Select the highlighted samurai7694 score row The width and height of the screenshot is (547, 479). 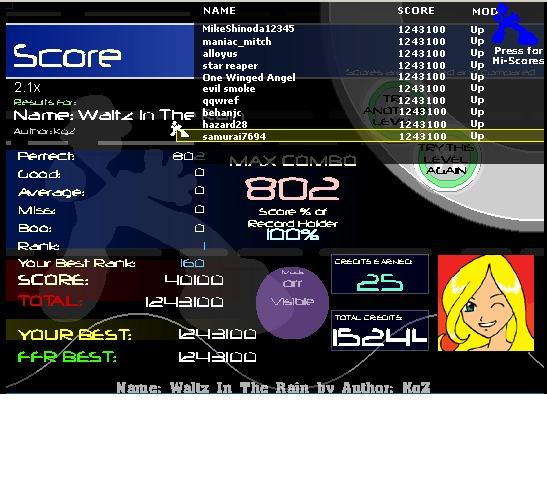(360, 136)
